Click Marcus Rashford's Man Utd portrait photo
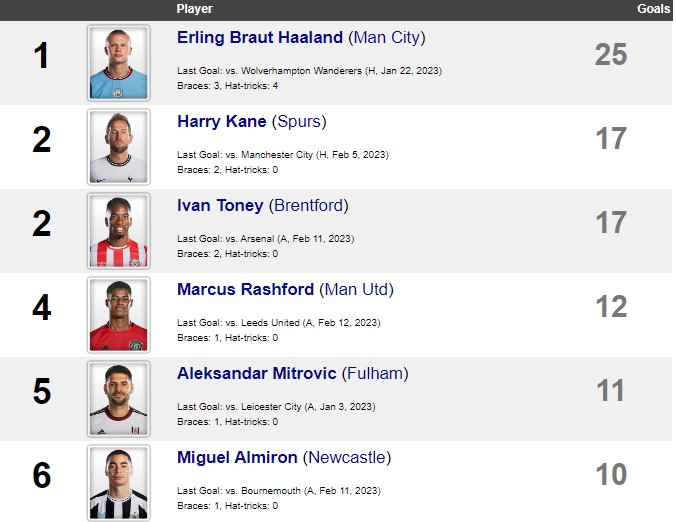The image size is (676, 522). (x=119, y=315)
